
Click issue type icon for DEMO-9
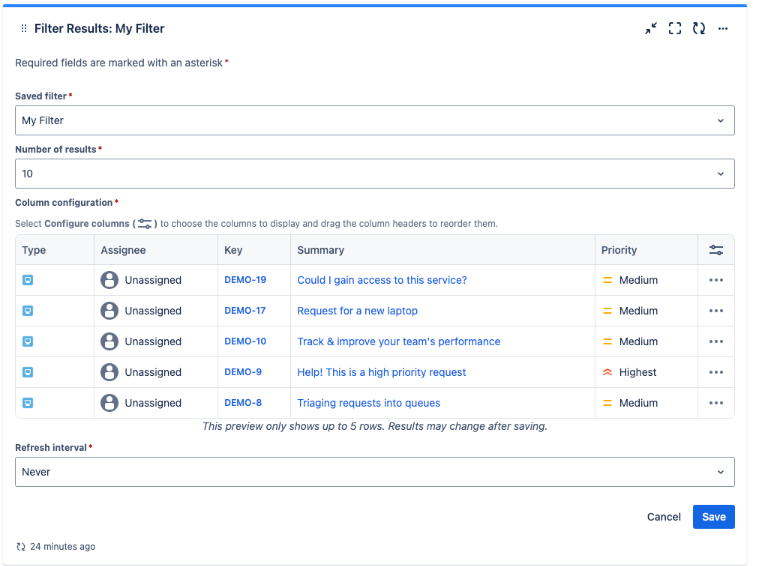pyautogui.click(x=28, y=372)
